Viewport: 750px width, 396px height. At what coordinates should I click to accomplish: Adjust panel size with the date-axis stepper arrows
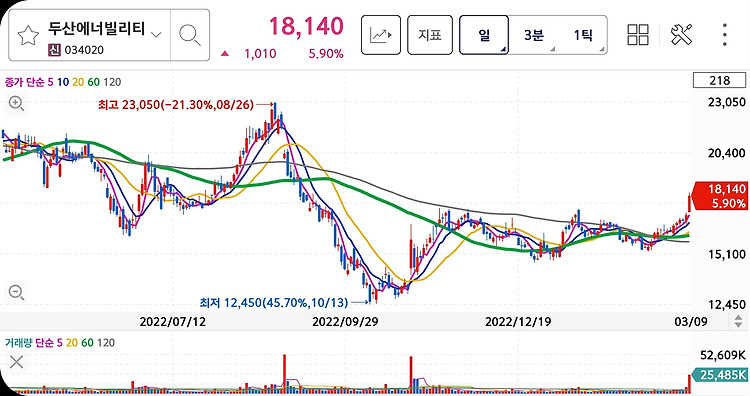(x=739, y=321)
